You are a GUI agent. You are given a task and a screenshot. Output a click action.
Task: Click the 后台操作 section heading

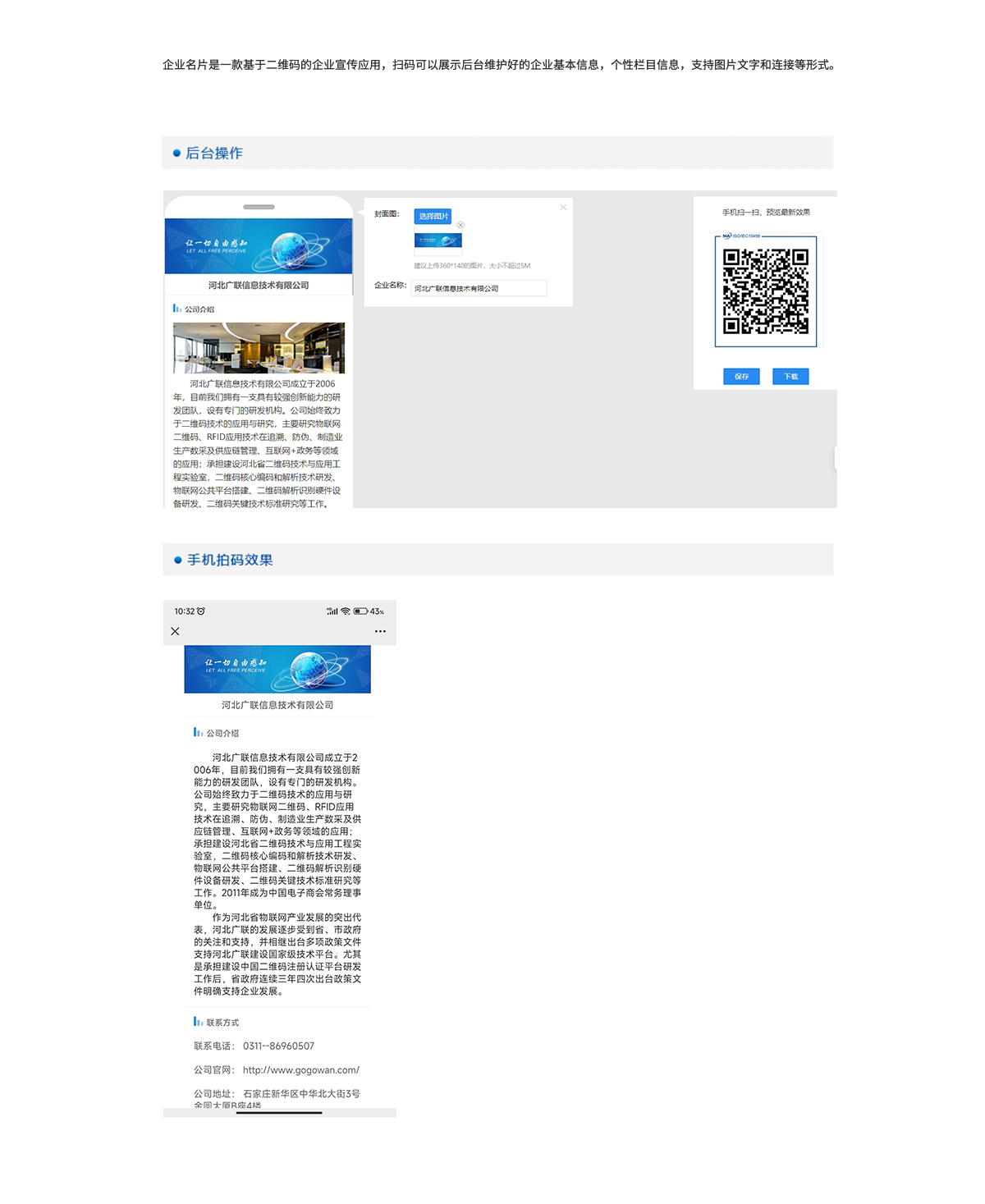click(214, 153)
